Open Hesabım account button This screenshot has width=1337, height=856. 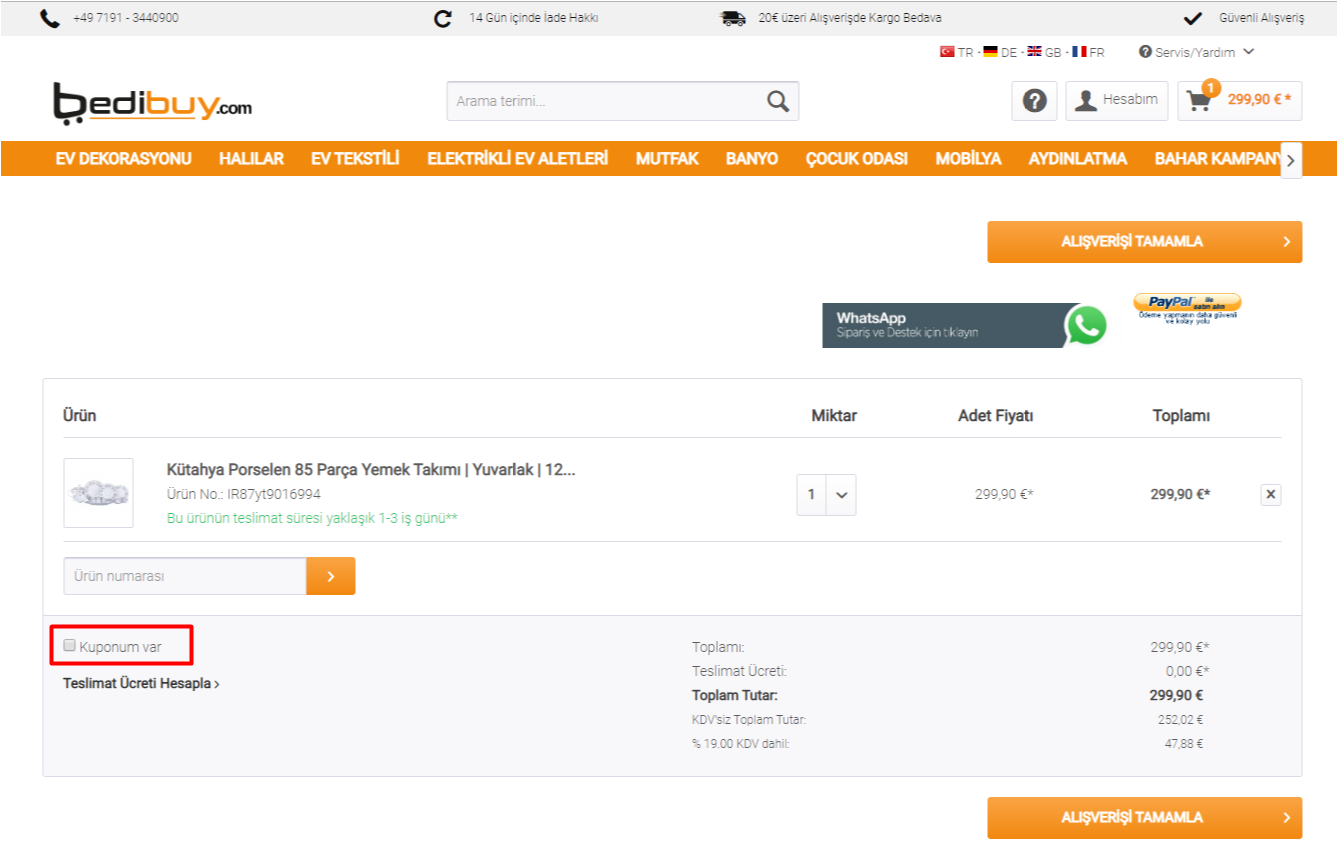(x=1116, y=100)
